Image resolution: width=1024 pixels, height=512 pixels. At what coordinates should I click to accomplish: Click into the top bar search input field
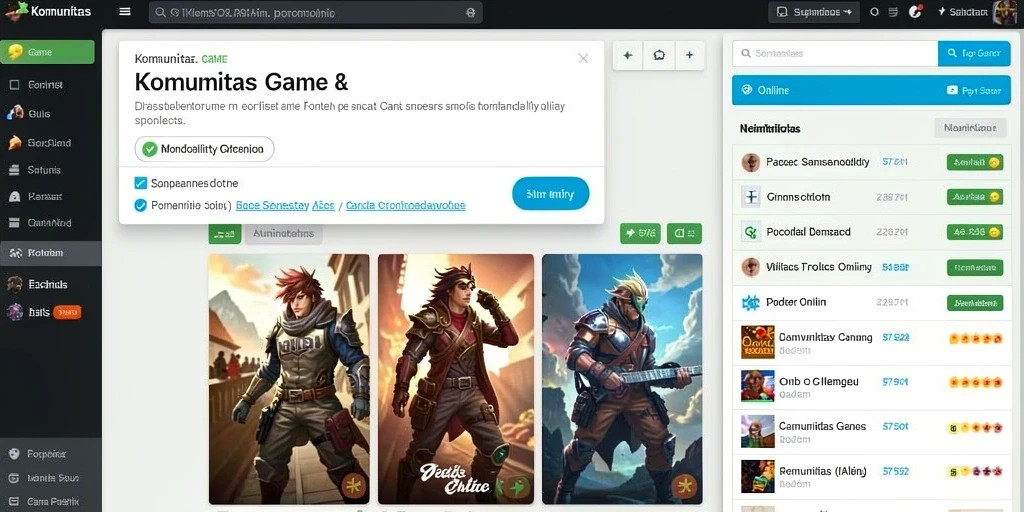[315, 12]
